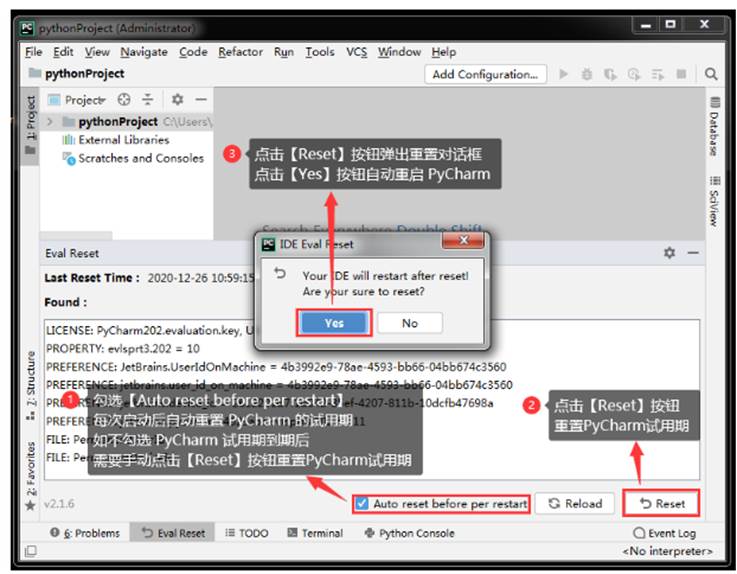This screenshot has height=574, width=737.
Task: Open the VCS menu
Action: (x=356, y=52)
